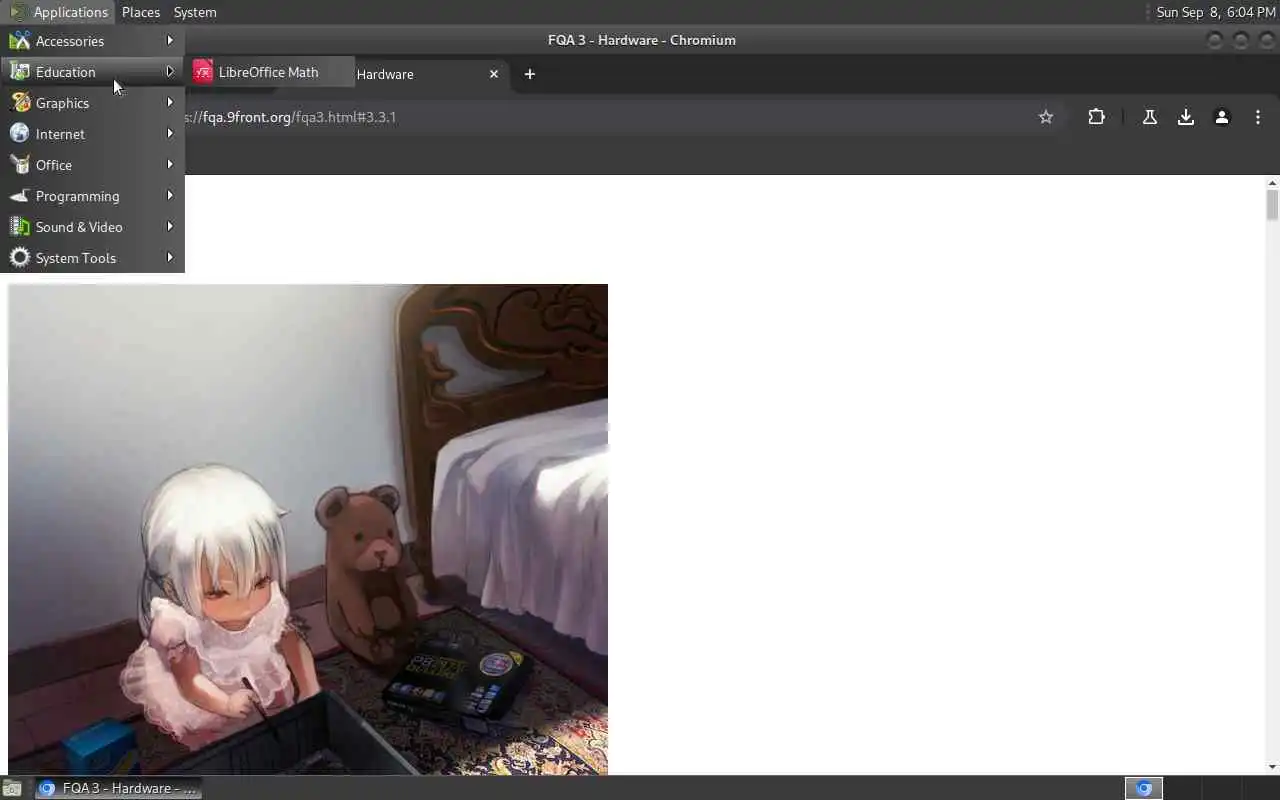Expand Internet submenu arrow
This screenshot has width=1280, height=800.
click(x=170, y=134)
